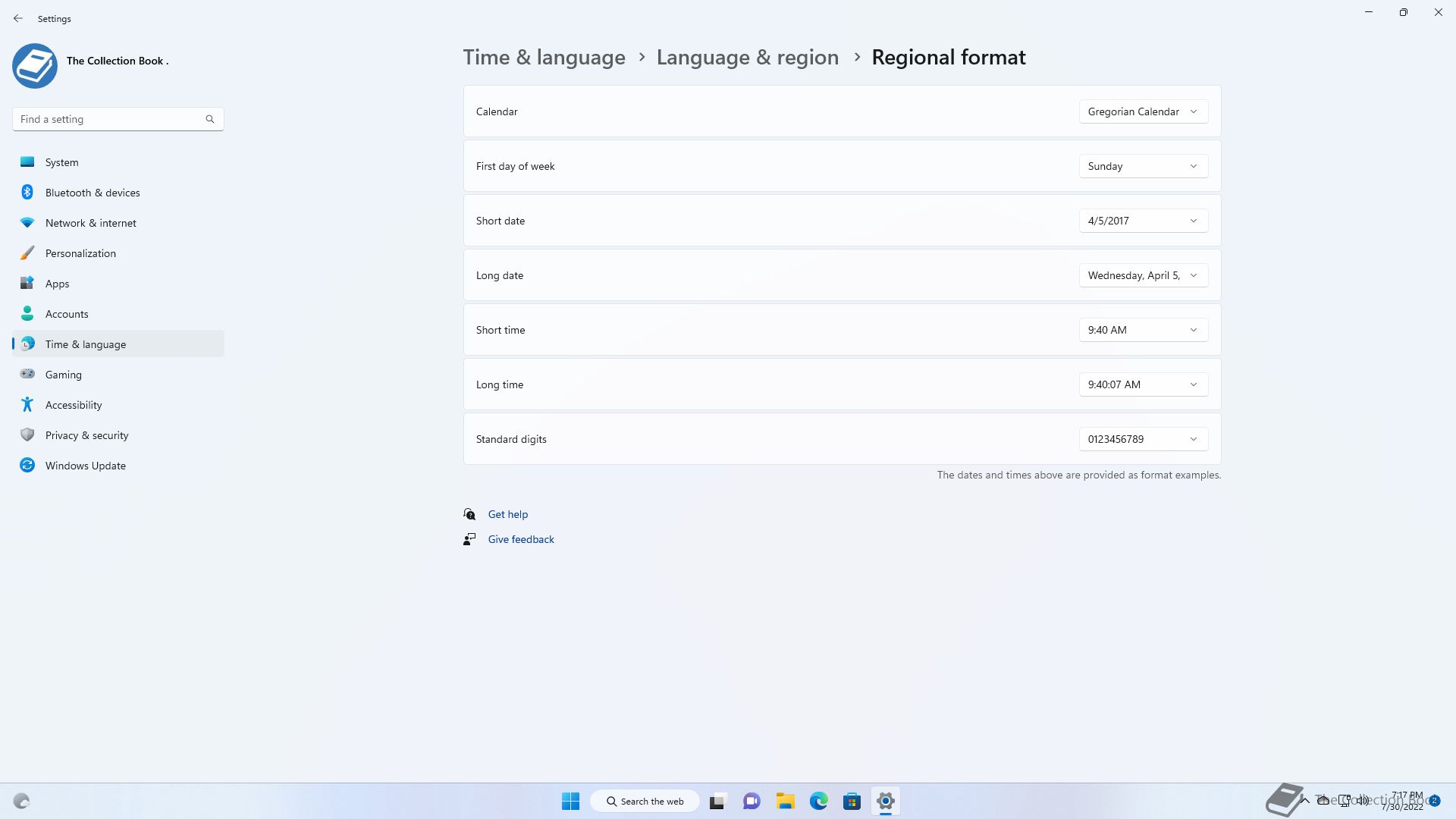The width and height of the screenshot is (1456, 819).
Task: Open File Explorer from taskbar
Action: pos(785,801)
